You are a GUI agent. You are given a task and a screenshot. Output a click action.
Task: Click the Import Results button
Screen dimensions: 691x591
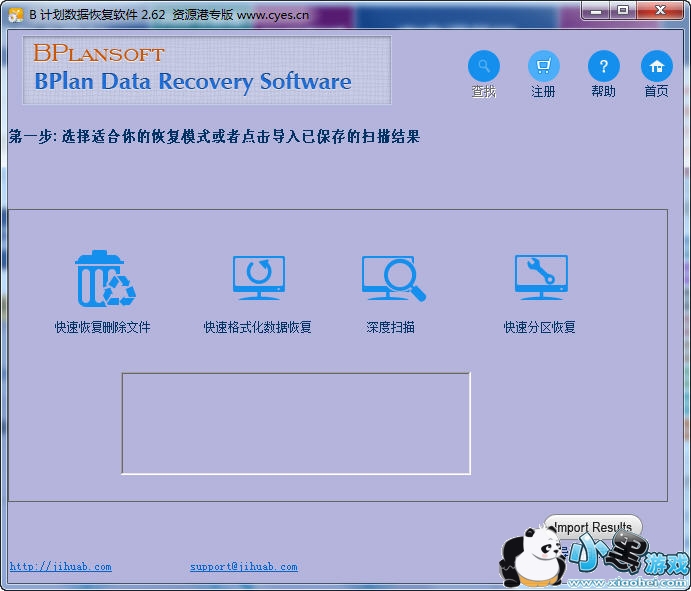pos(593,527)
